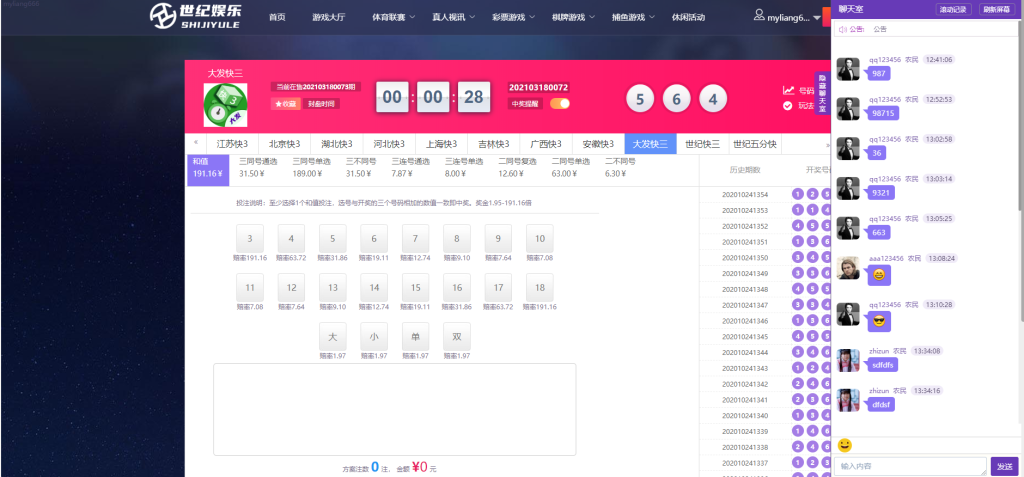
Task: Click 滚动记录 in chat header
Action: pyautogui.click(x=954, y=9)
